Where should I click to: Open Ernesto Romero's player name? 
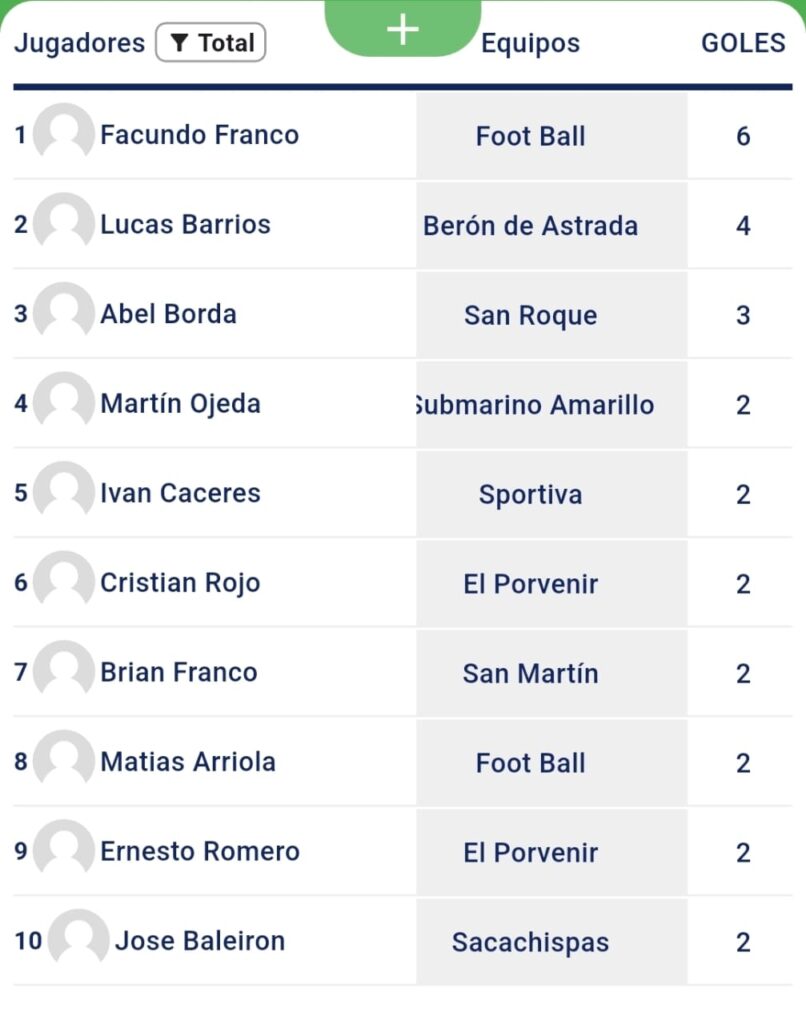200,851
